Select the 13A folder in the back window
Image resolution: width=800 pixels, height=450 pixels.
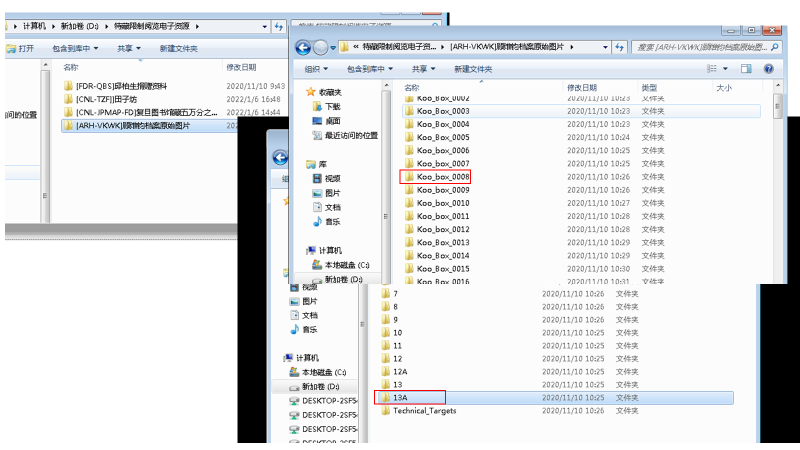pyautogui.click(x=555, y=397)
